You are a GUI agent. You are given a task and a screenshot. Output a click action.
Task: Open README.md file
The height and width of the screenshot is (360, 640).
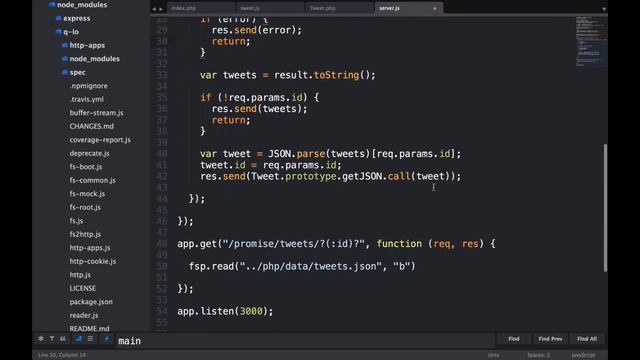pyautogui.click(x=89, y=329)
